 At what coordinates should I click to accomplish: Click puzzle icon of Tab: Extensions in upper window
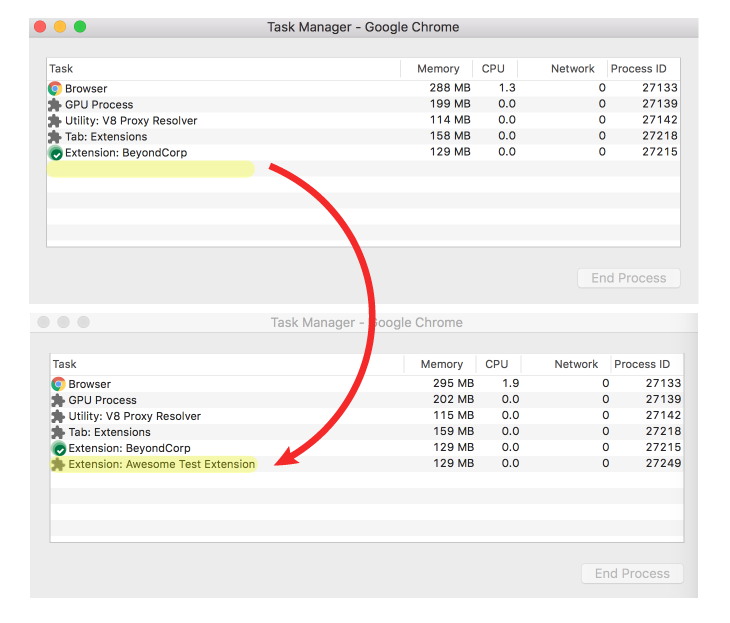coord(55,136)
